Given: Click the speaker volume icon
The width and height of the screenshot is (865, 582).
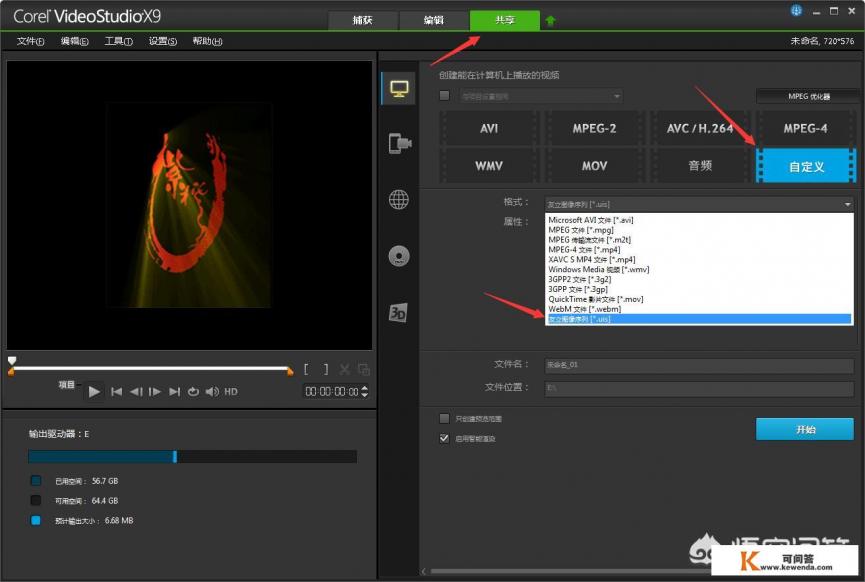Looking at the screenshot, I should [x=211, y=392].
